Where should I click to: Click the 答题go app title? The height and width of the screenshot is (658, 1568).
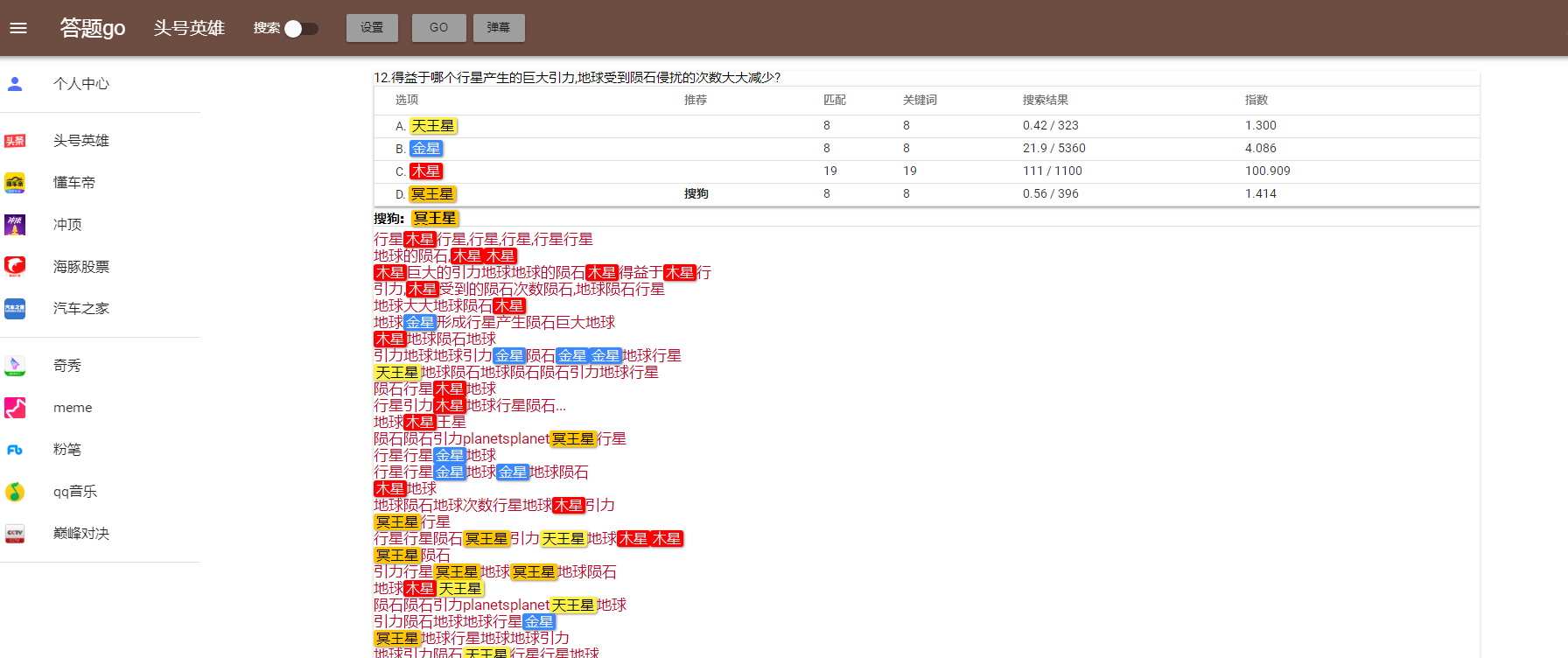[93, 28]
